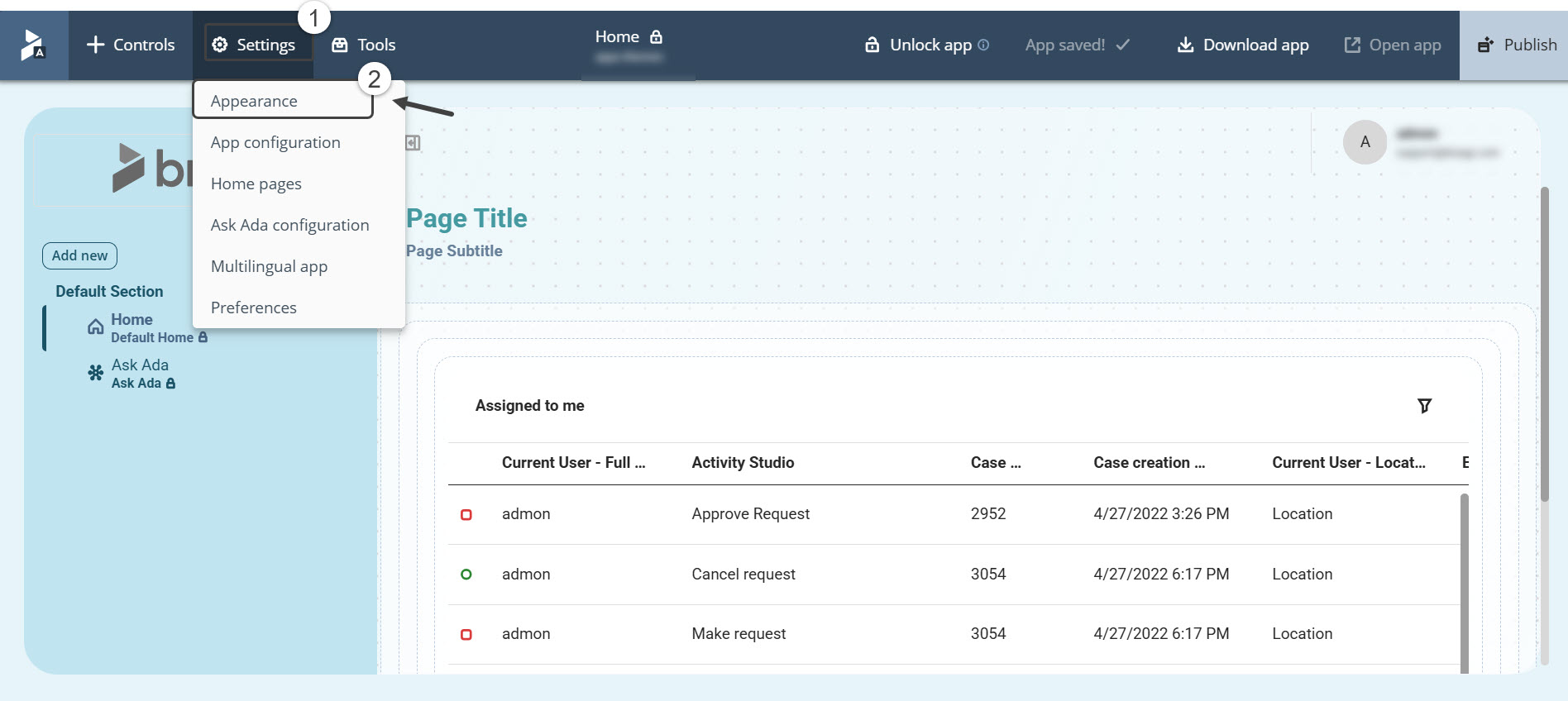Click the collapse sidebar panel icon

click(413, 143)
